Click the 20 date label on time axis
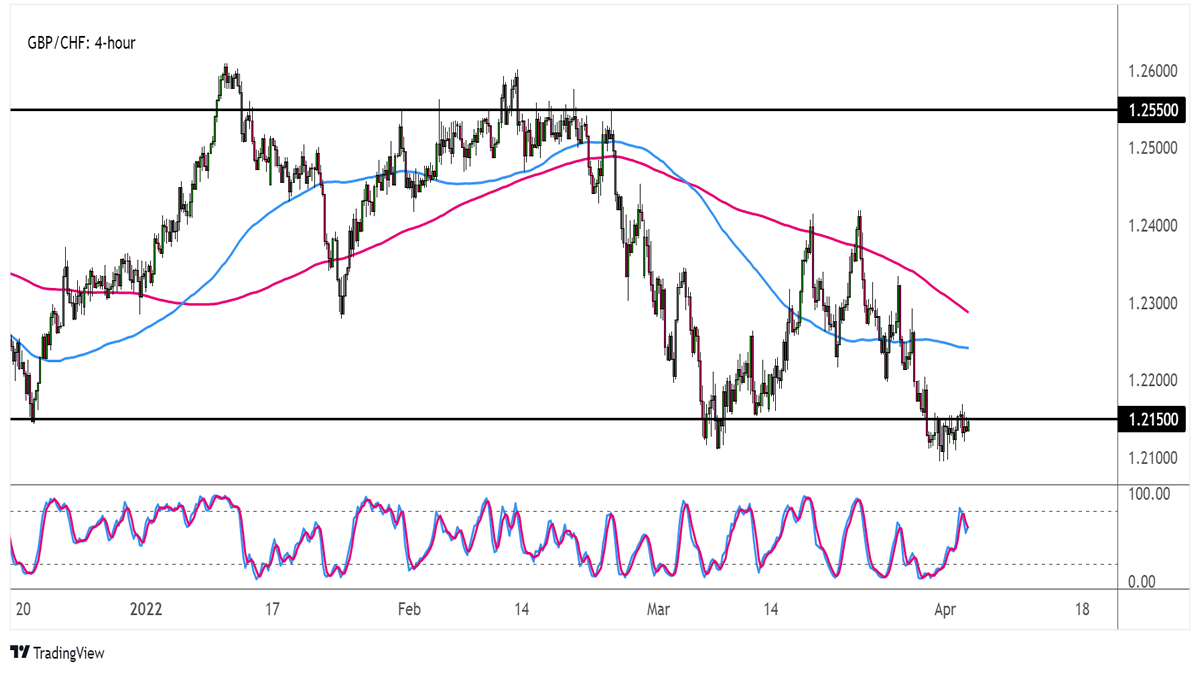The height and width of the screenshot is (675, 1200). [23, 609]
